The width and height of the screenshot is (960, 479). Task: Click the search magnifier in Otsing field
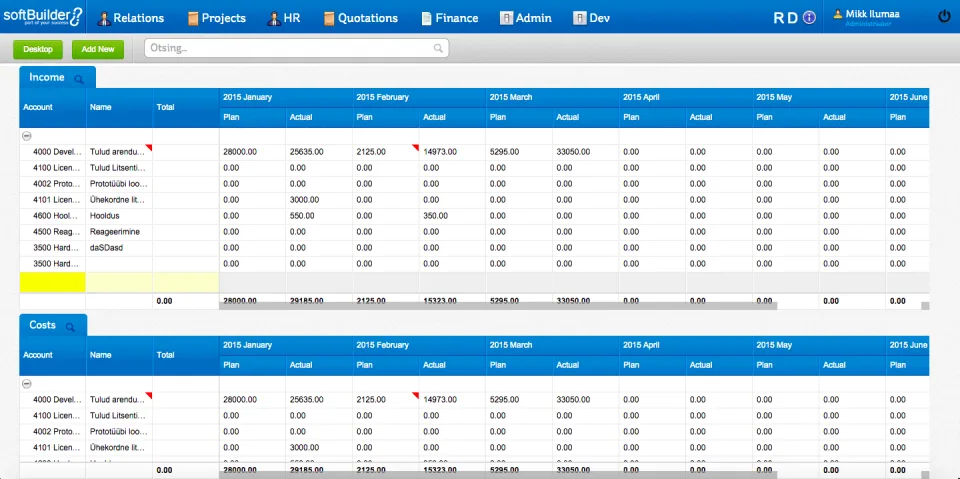click(438, 48)
